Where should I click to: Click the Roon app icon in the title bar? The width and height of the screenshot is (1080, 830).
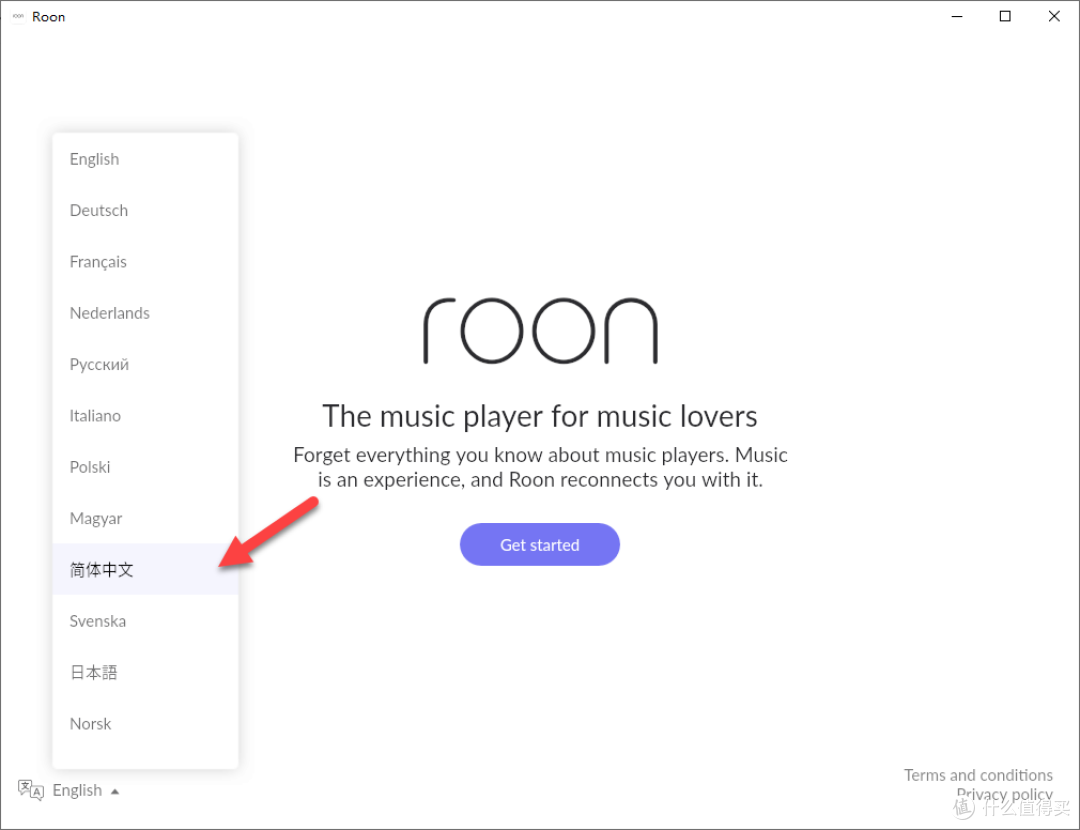tap(16, 16)
